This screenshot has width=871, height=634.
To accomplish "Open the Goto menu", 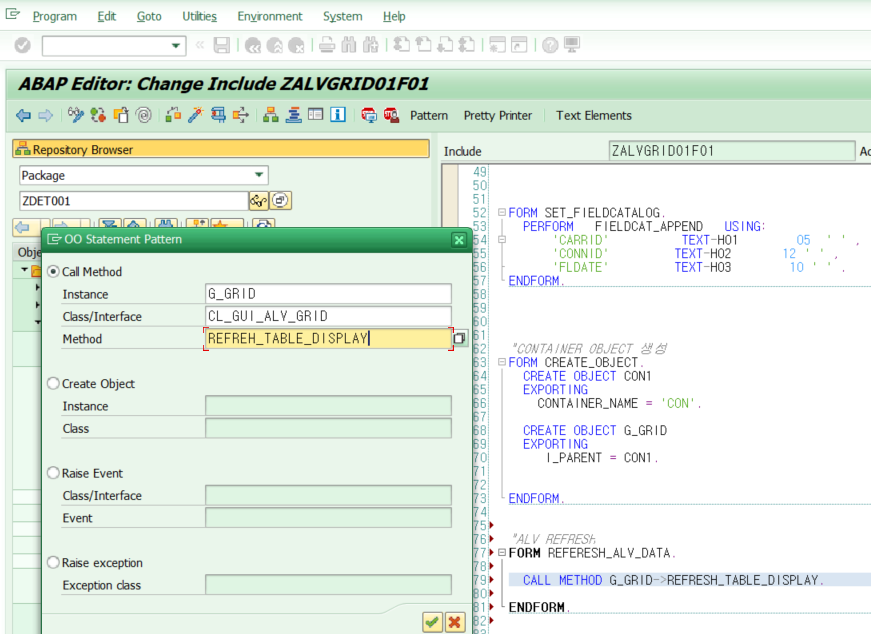I will 149,17.
